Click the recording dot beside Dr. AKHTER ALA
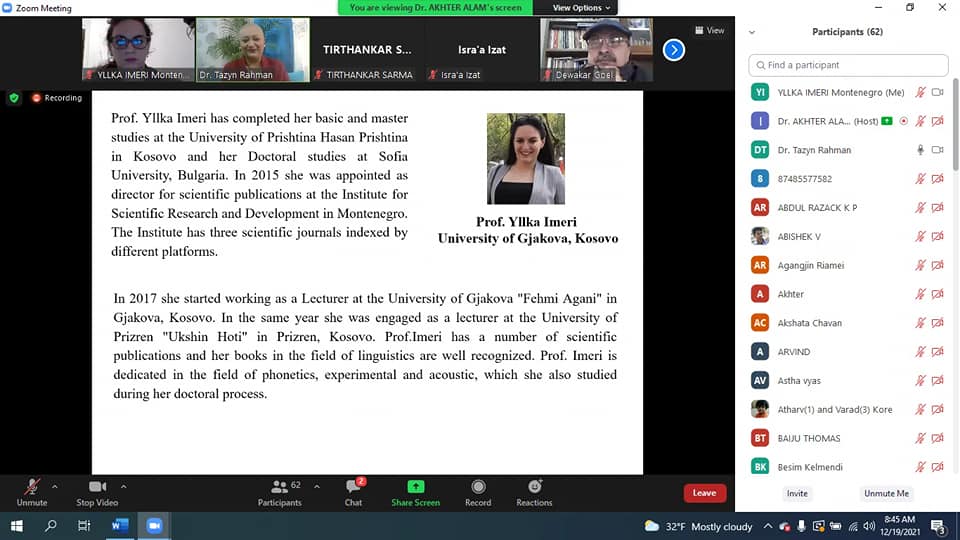Viewport: 960px width, 540px height. coord(903,121)
